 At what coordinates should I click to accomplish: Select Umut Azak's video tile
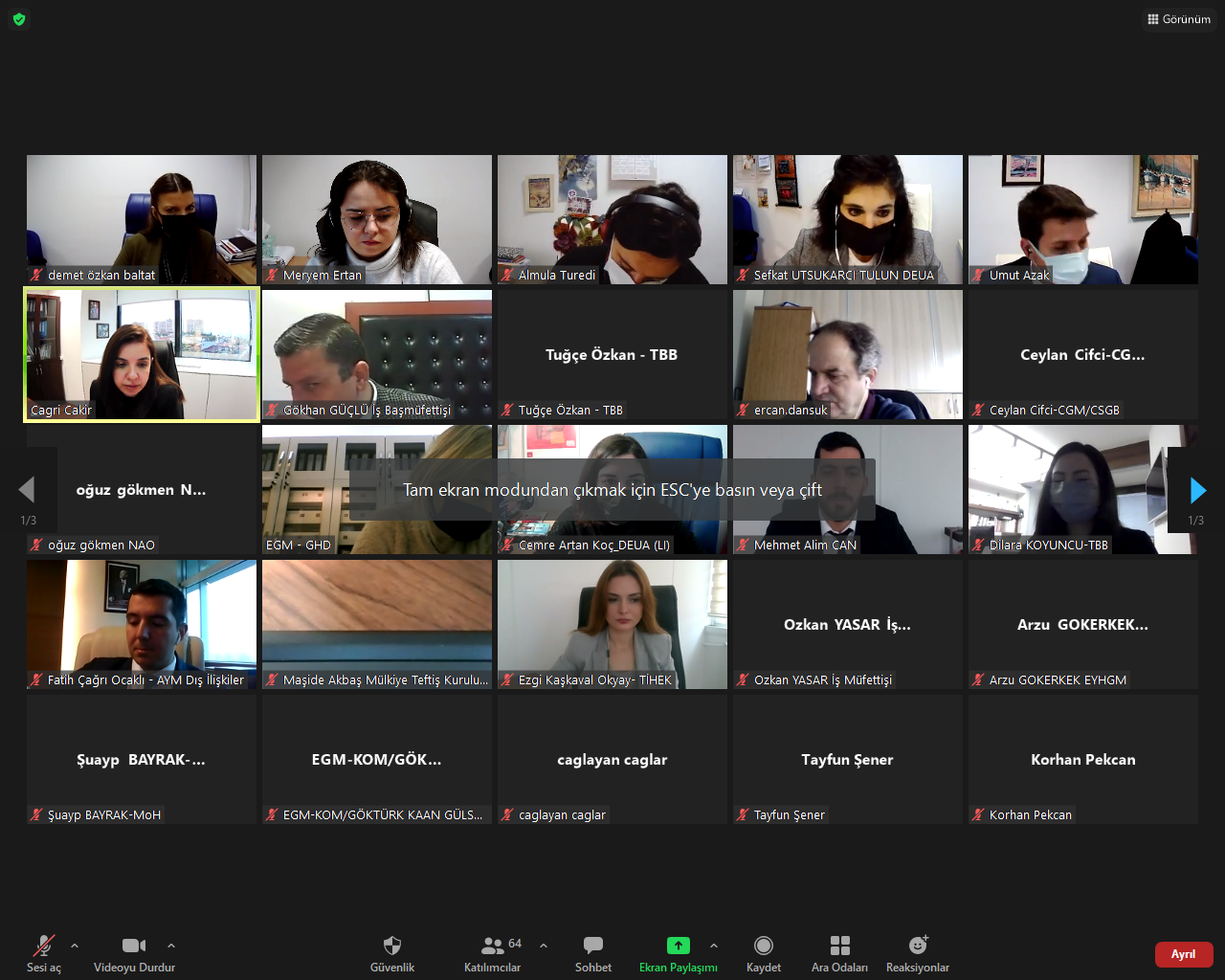click(1082, 219)
